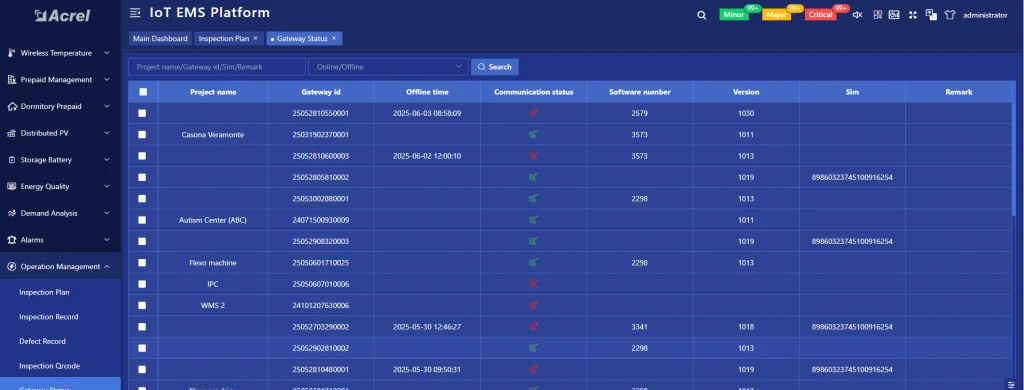Open the Online/Offline filter dropdown
Screen dimensions: 1024x390
tap(388, 67)
